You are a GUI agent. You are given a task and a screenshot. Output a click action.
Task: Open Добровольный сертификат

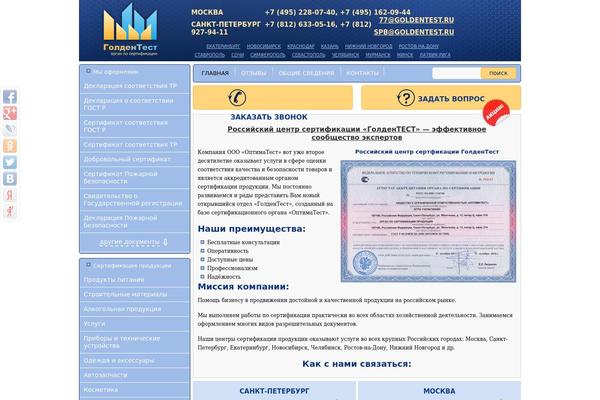pos(134,159)
